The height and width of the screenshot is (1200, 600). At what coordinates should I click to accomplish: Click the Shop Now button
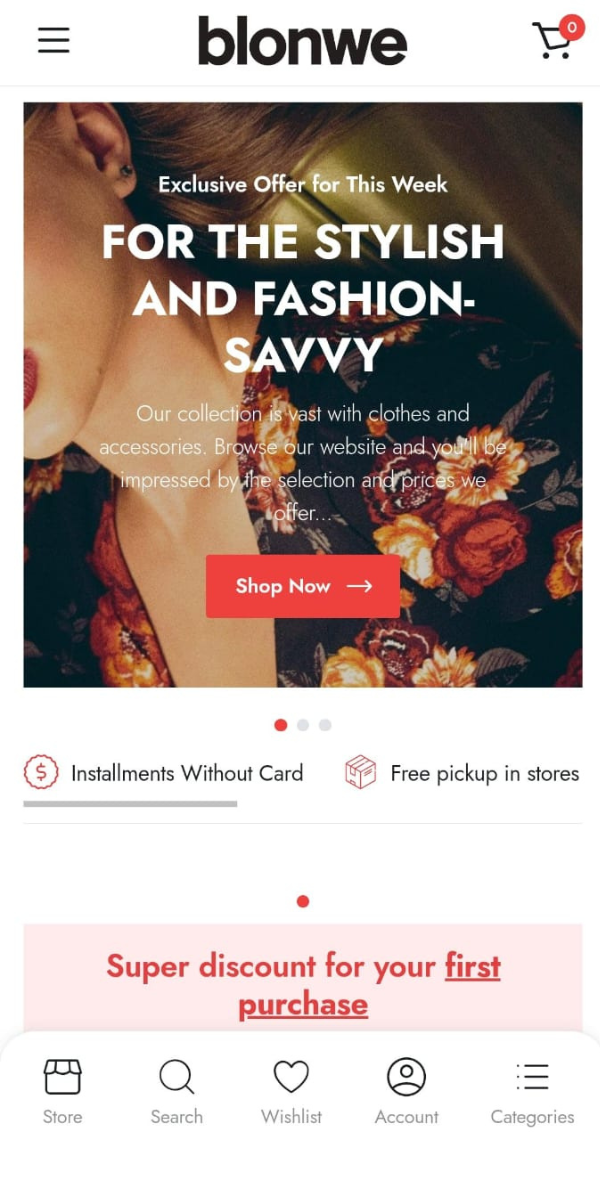pos(303,586)
